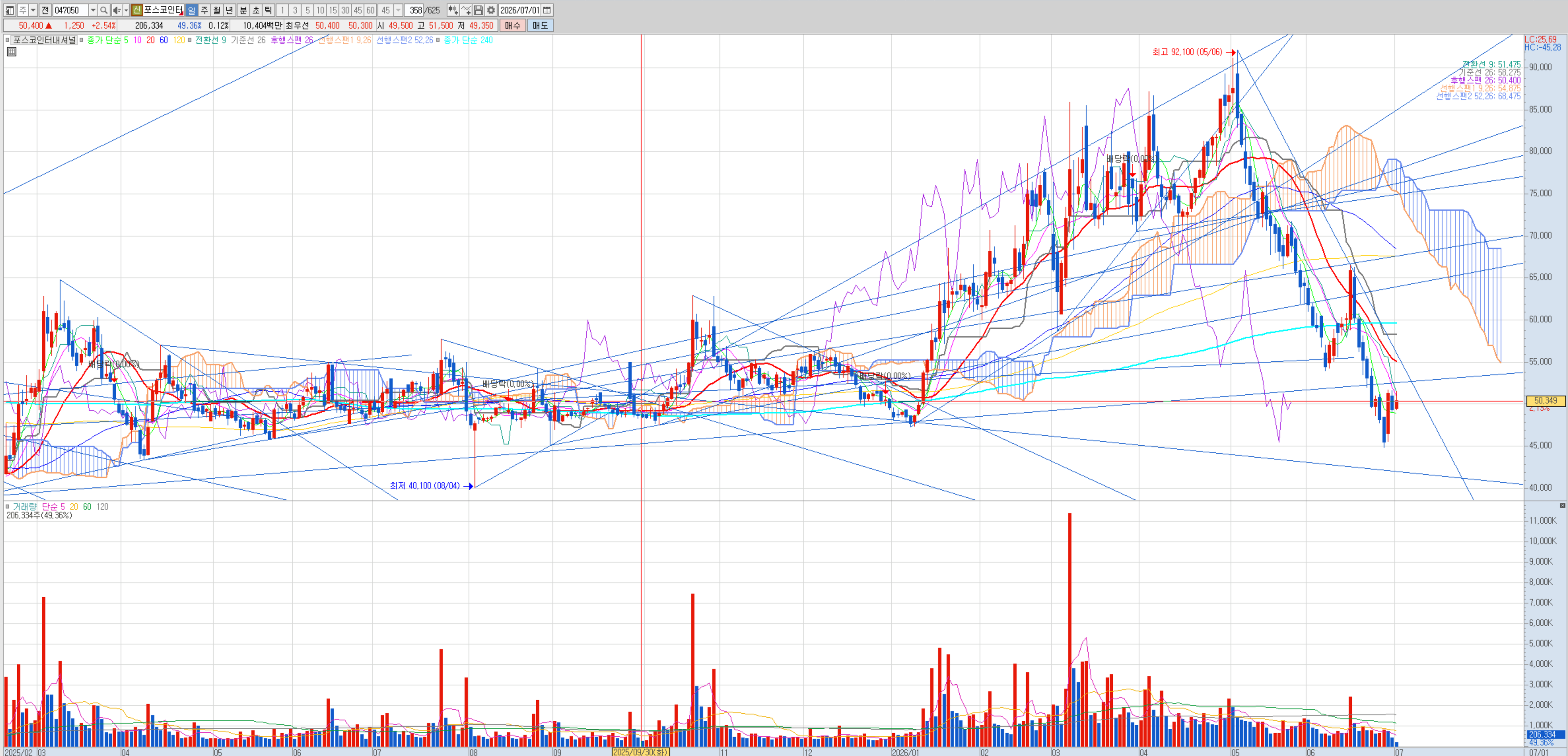
Task: Switch to 분 minute period
Action: [x=243, y=11]
